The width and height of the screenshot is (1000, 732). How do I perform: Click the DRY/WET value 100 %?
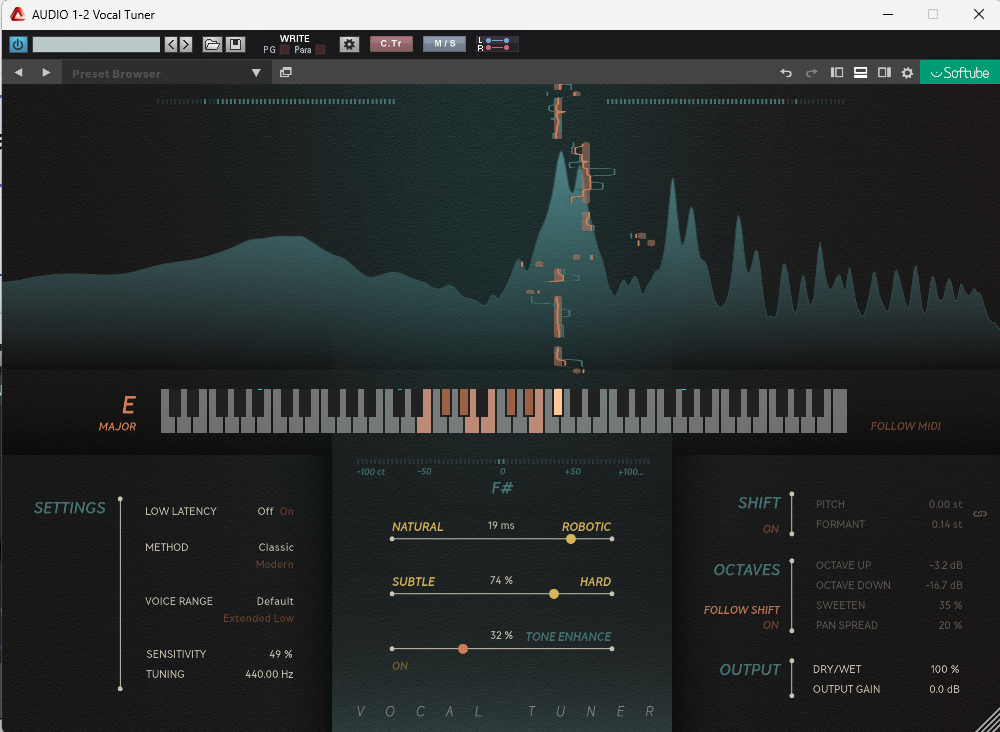pyautogui.click(x=945, y=670)
